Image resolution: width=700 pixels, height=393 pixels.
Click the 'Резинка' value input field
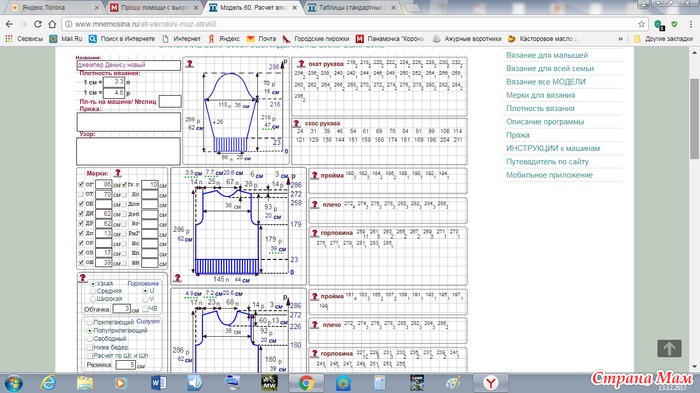[x=125, y=365]
